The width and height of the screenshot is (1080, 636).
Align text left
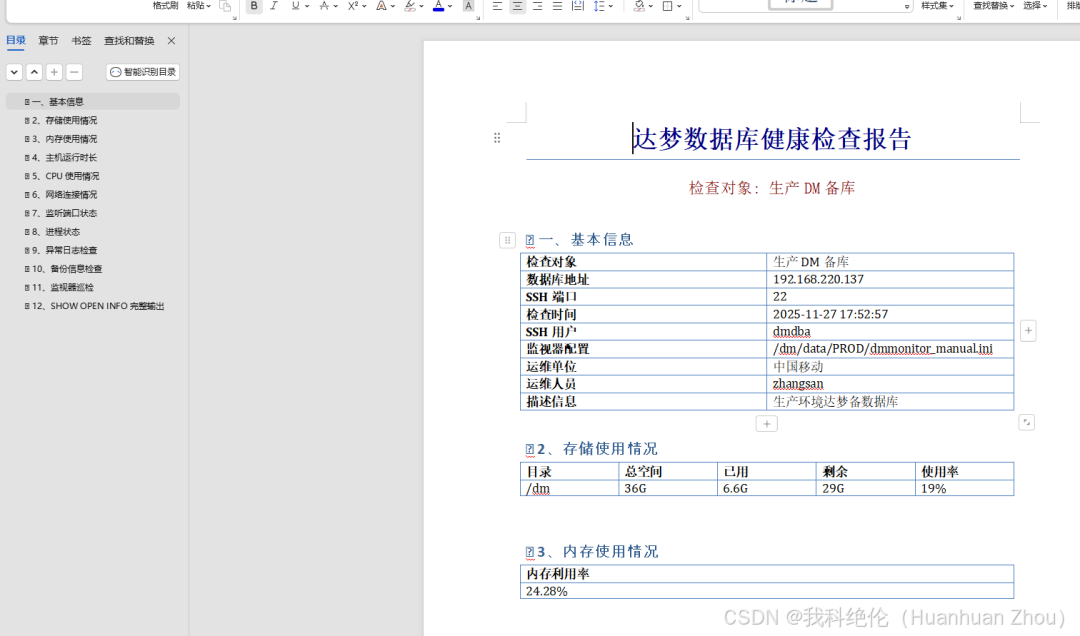[497, 6]
